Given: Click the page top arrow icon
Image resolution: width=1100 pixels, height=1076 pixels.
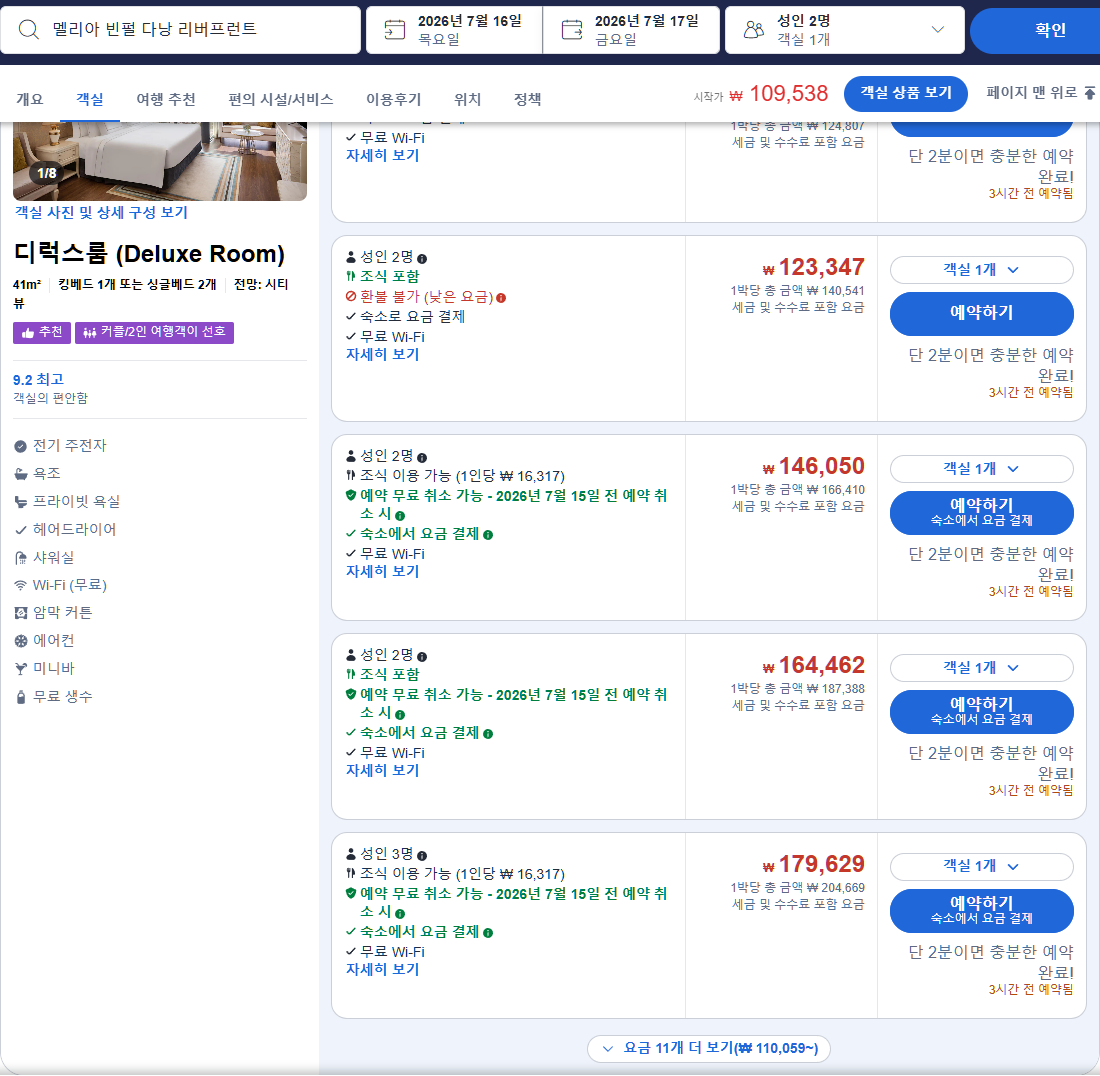Looking at the screenshot, I should point(1089,93).
